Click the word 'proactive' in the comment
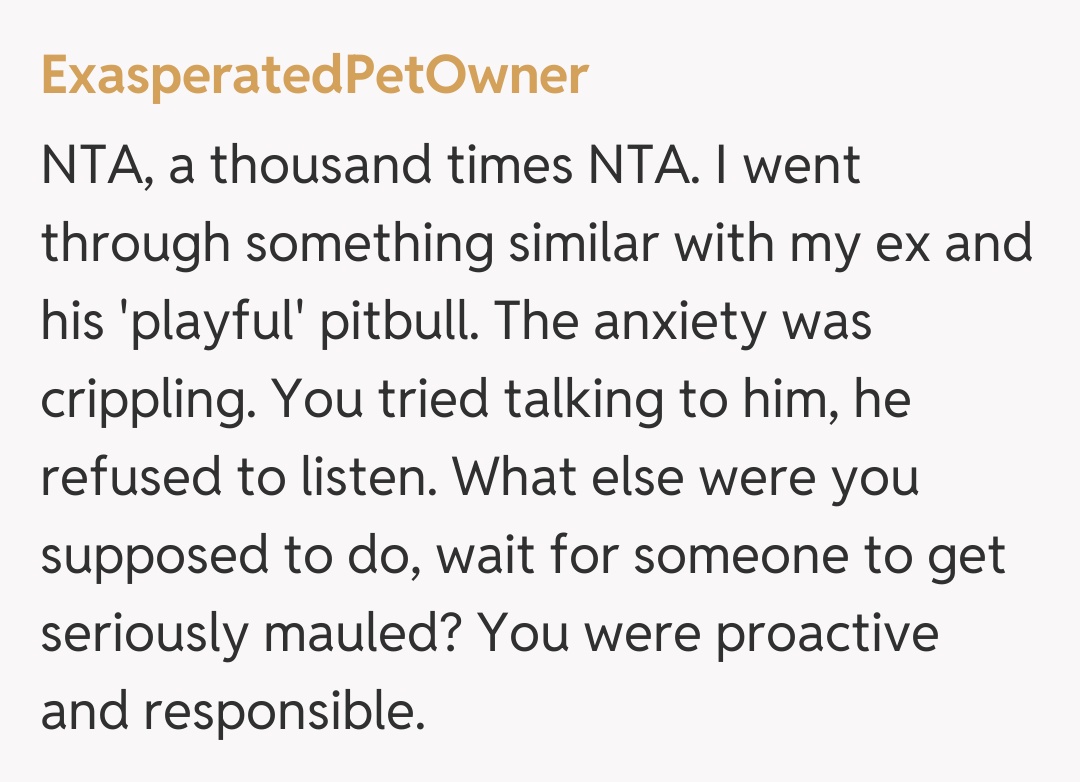This screenshot has width=1080, height=782. coord(827,634)
